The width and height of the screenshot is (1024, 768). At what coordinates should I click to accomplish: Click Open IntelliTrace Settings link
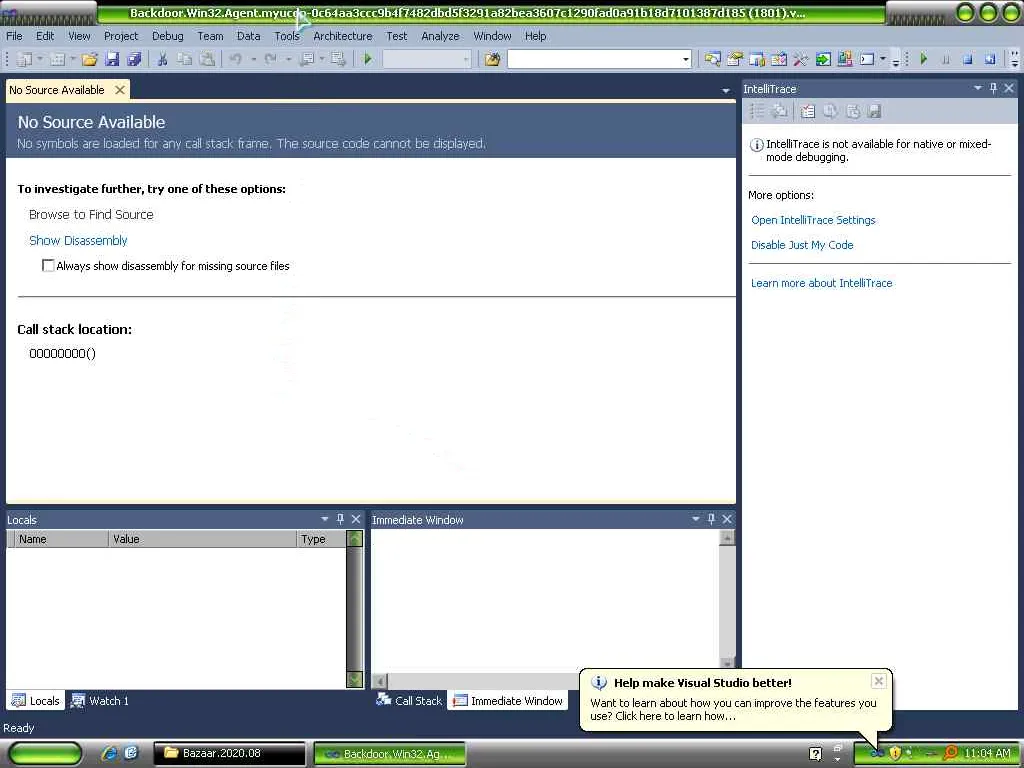tap(813, 220)
